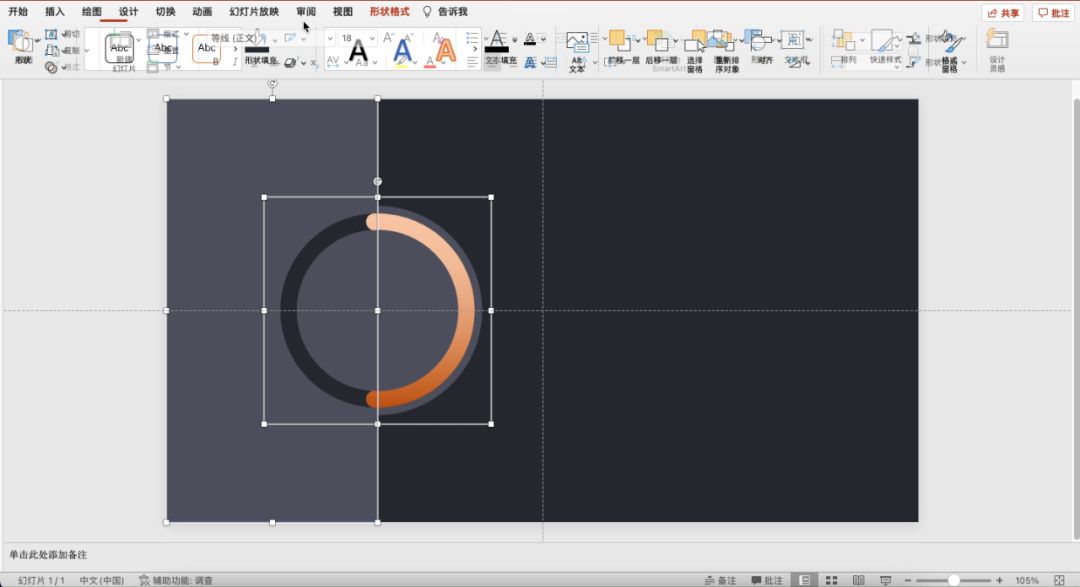
Task: Click 中文(中国) language indicator
Action: point(101,581)
